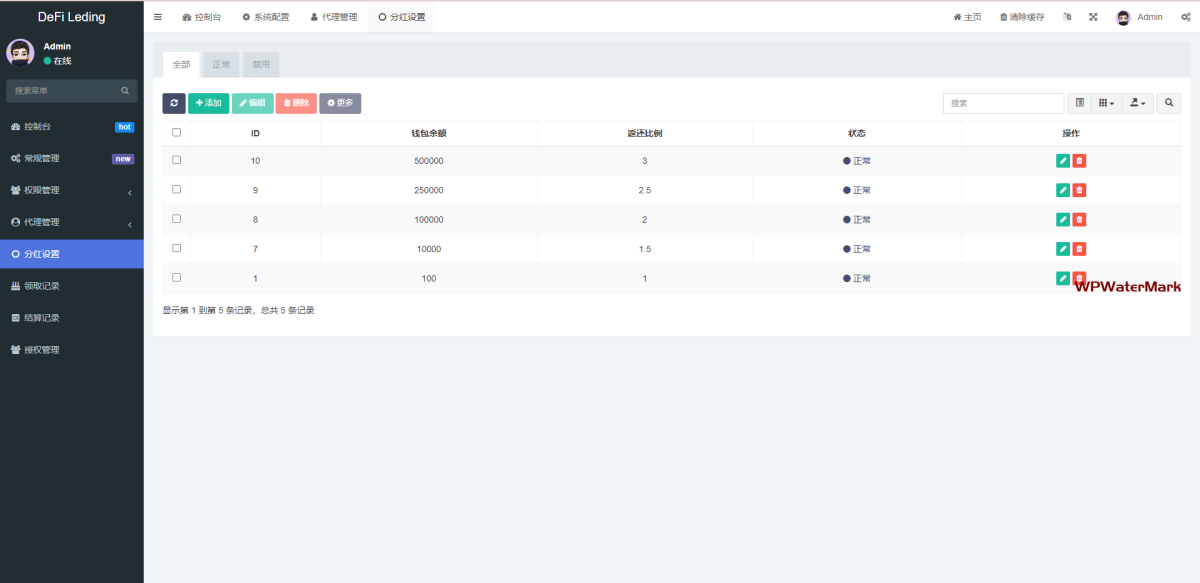
Task: Toggle the card view icon button
Action: tap(1080, 103)
